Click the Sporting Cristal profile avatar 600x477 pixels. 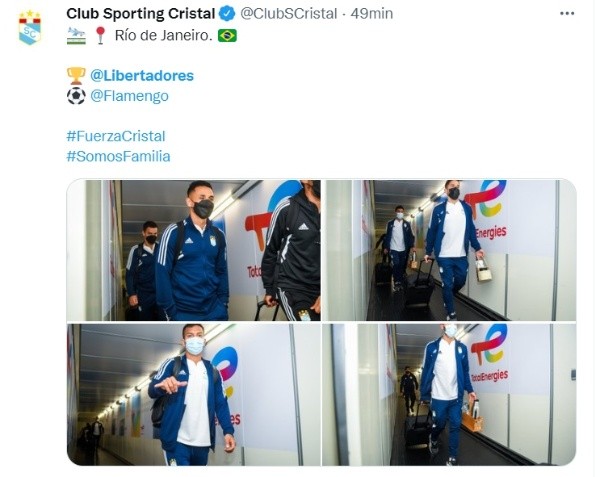30,28
